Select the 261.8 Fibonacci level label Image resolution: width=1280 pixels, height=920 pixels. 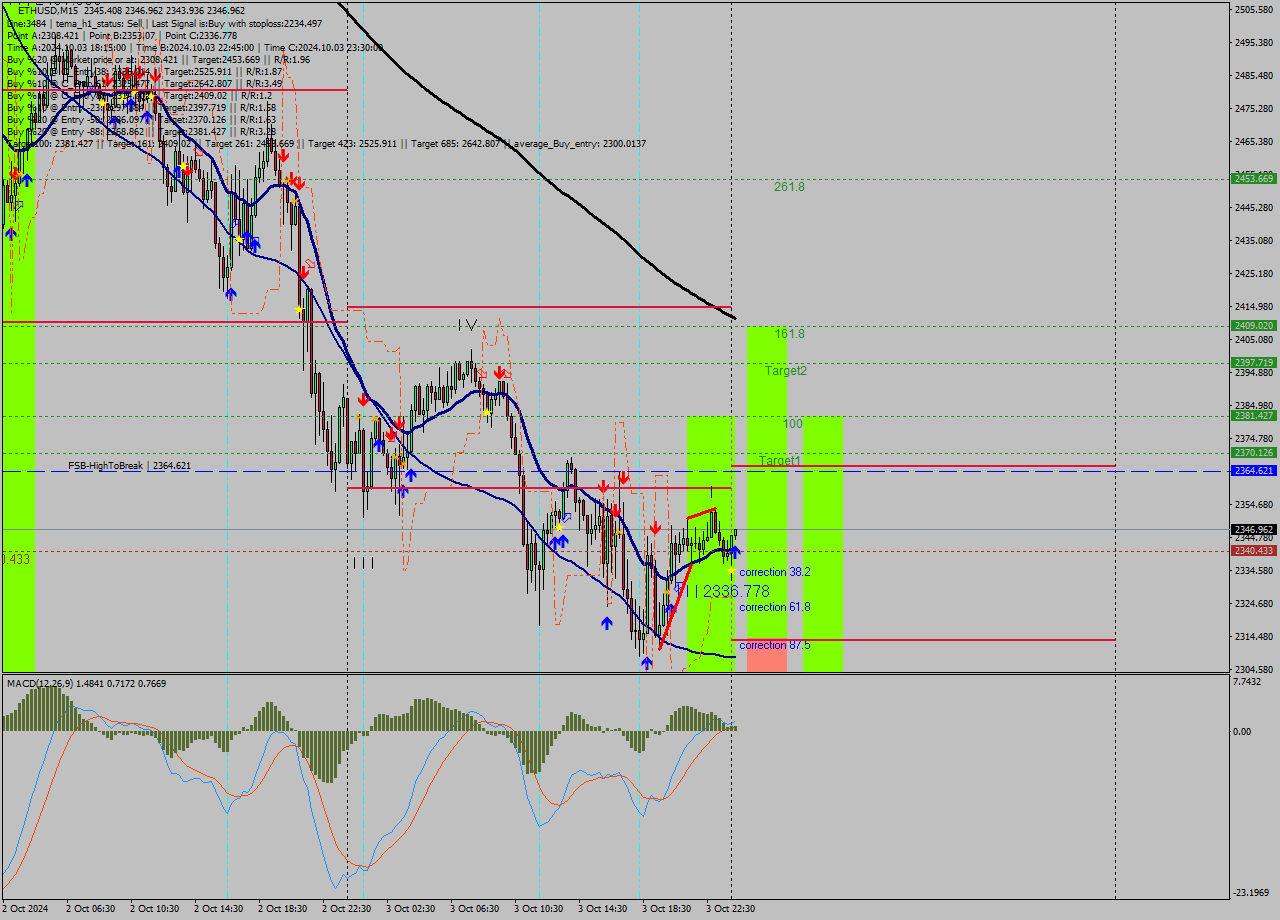pyautogui.click(x=788, y=187)
